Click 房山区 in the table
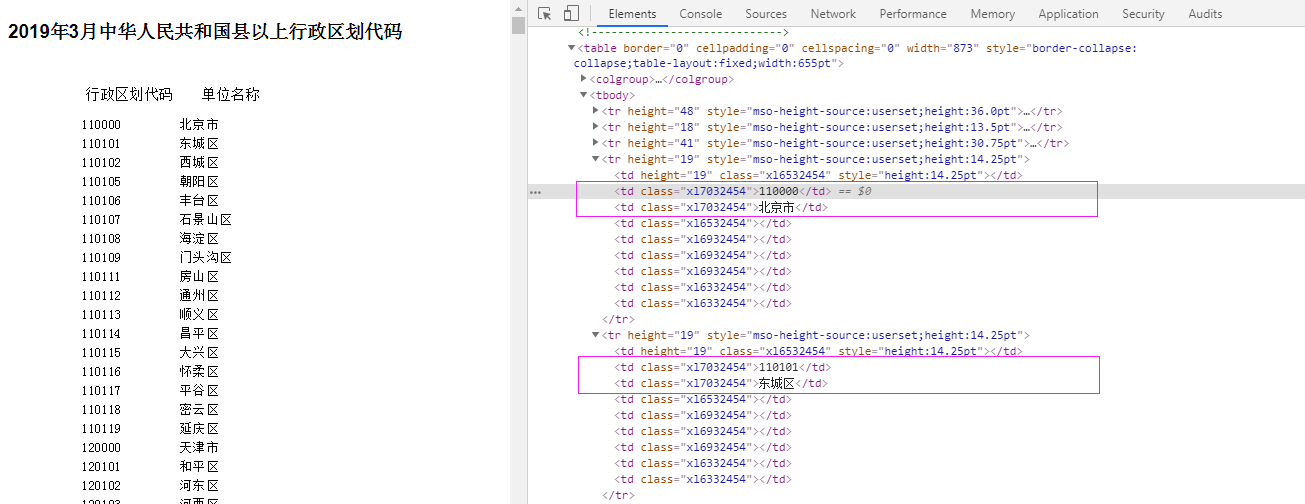 click(199, 277)
